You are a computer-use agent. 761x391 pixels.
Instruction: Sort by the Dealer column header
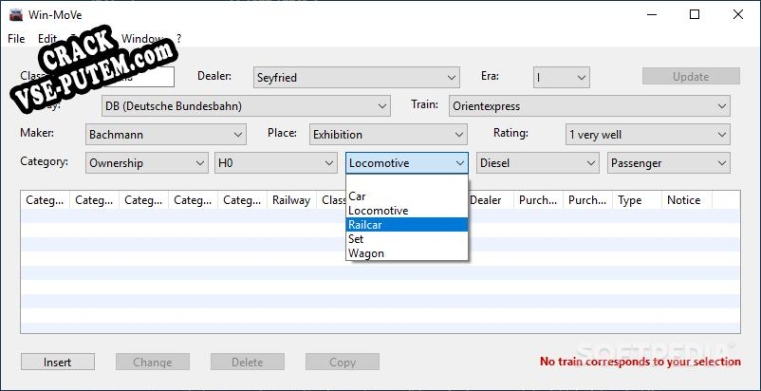(489, 200)
